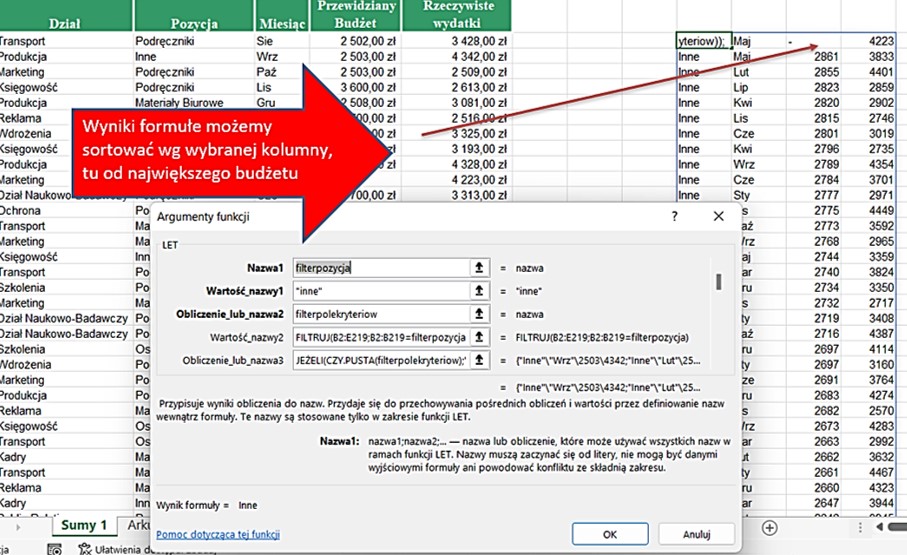Click the Nazwa1 input field
The height and width of the screenshot is (555, 907).
(382, 268)
